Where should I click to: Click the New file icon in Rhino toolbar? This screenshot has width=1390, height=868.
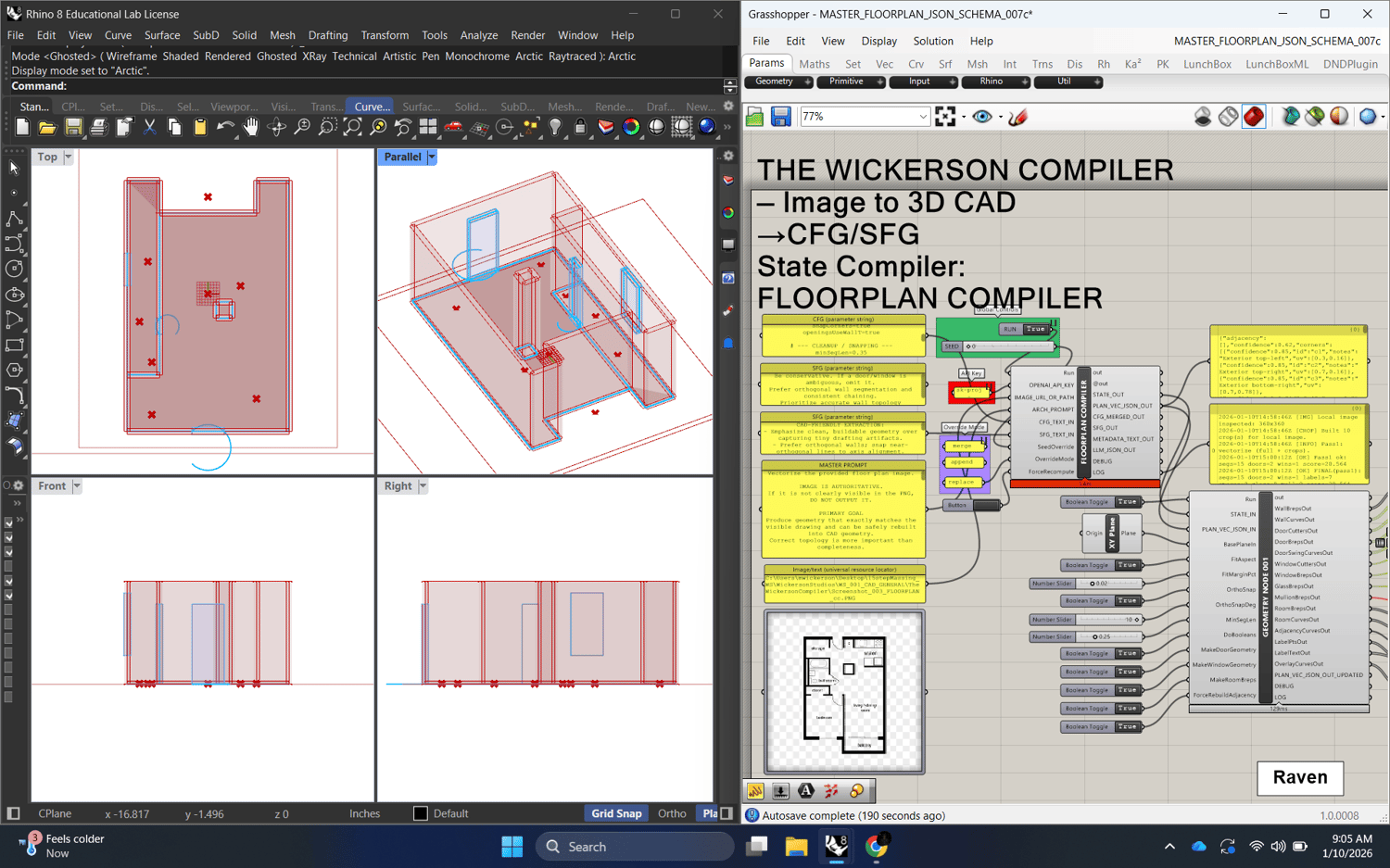click(22, 128)
